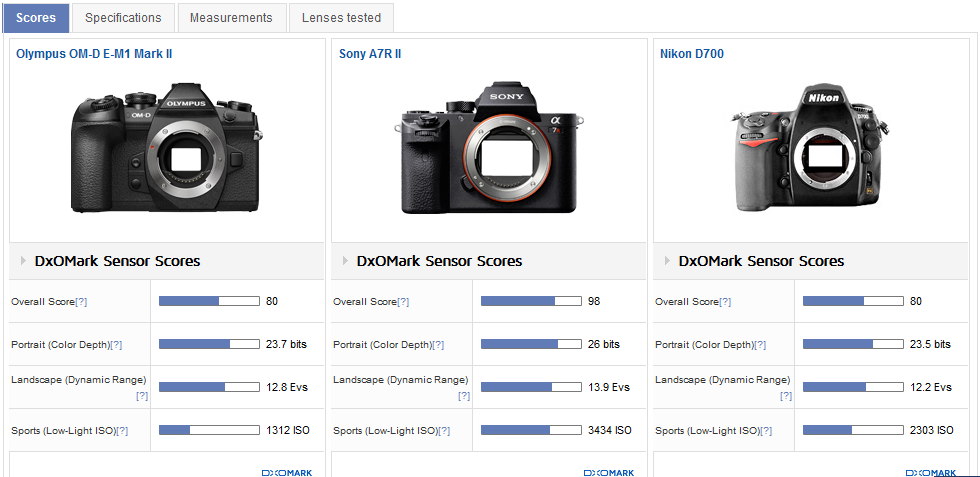Open the Olympus OM-D E-M1 Mark II link

point(94,54)
